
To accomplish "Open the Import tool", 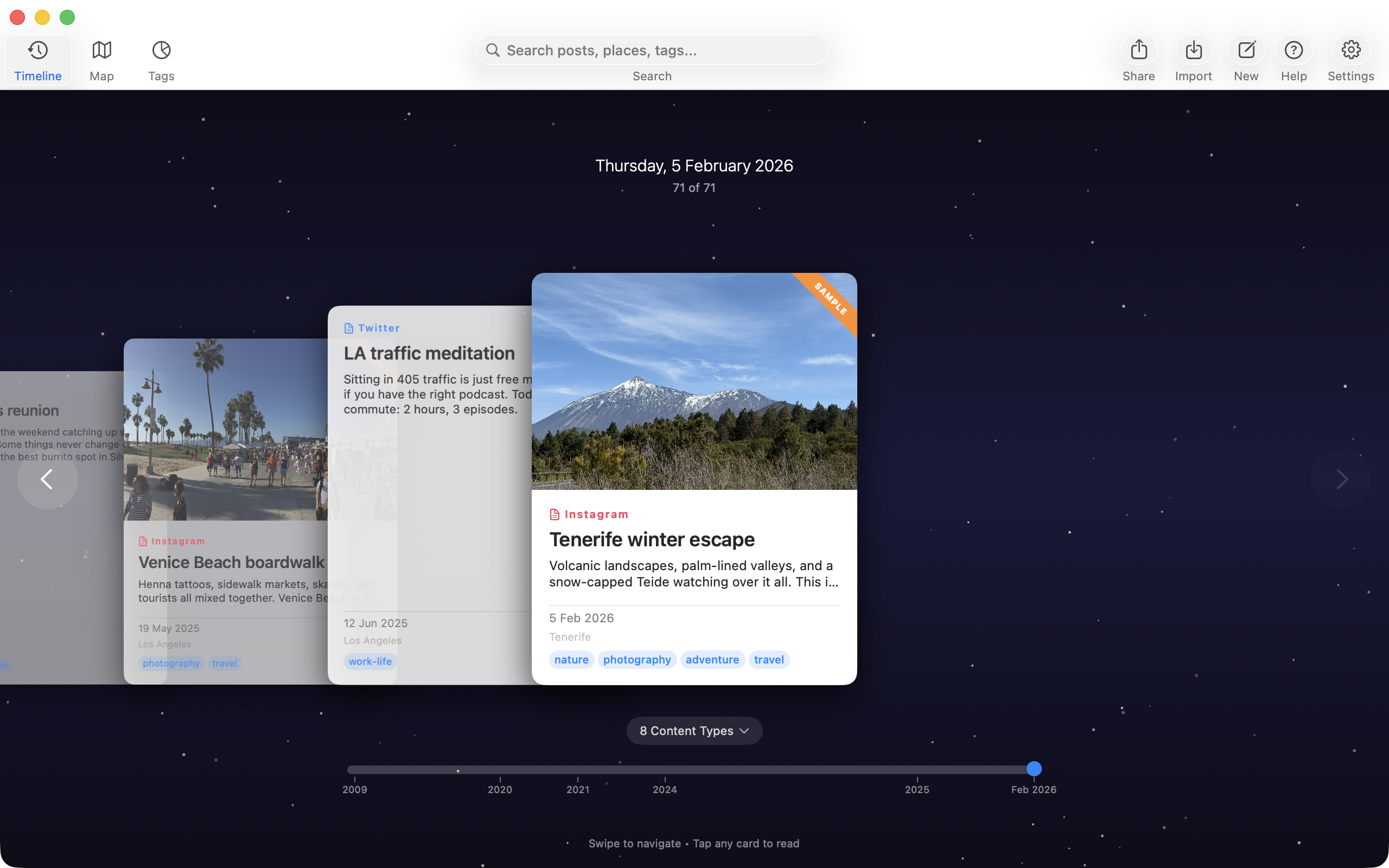I will [1193, 50].
